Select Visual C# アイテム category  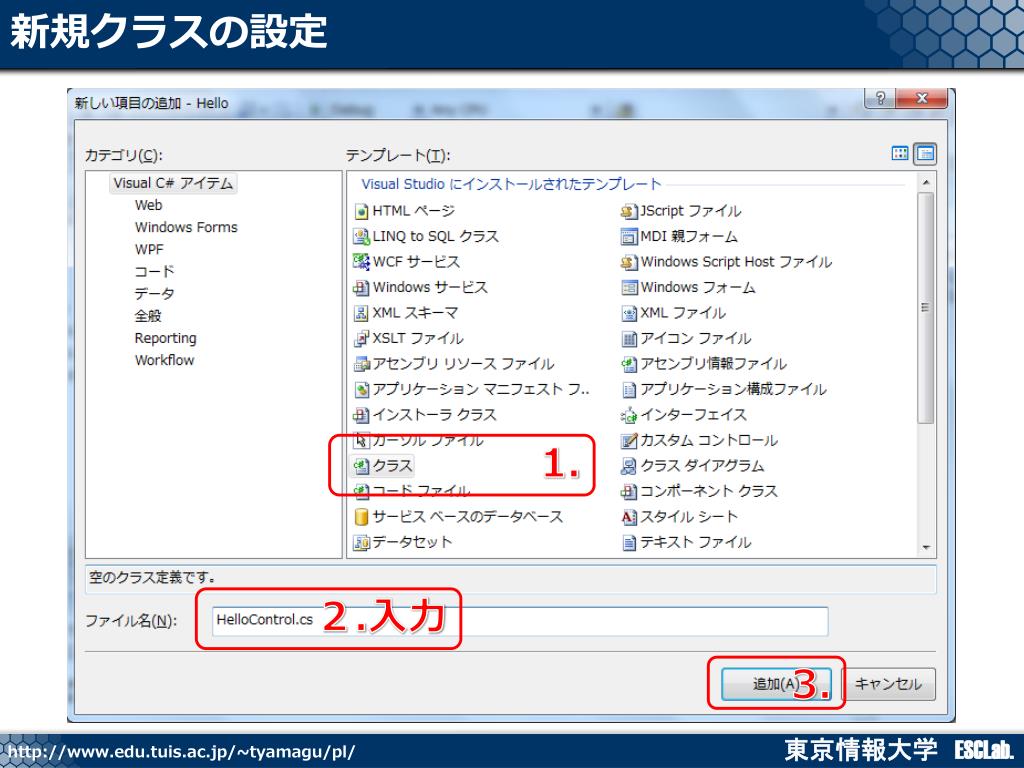pos(173,183)
